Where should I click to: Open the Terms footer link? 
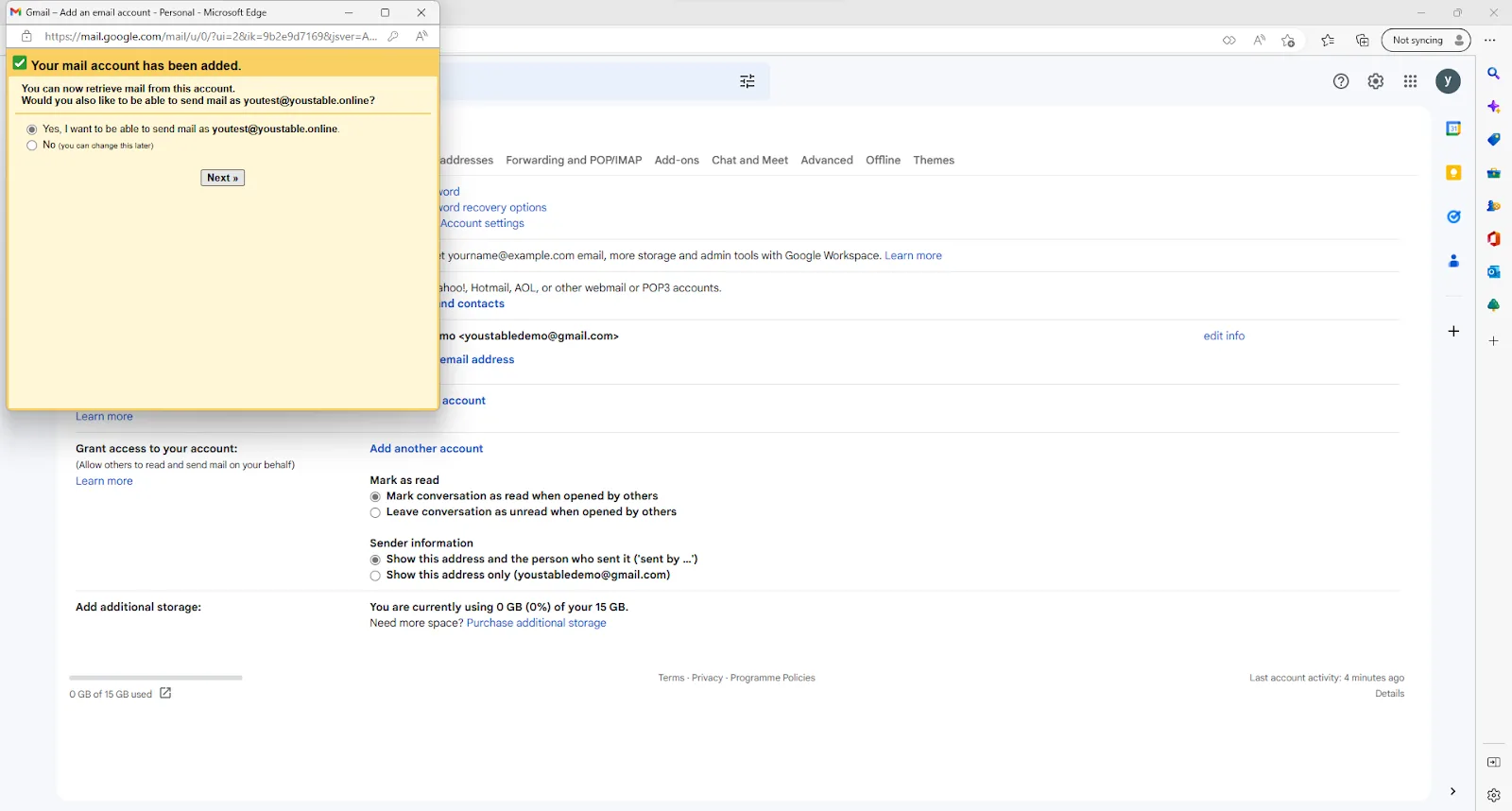pos(671,678)
